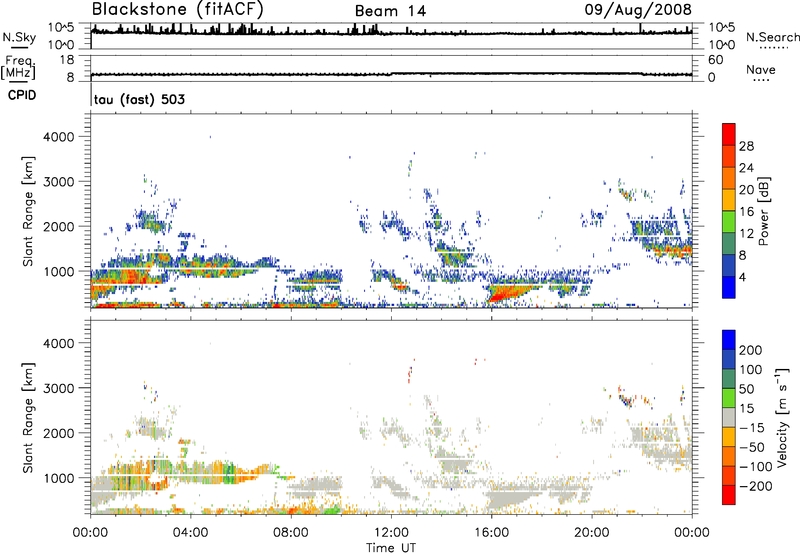Viewport: 800px width, 554px height.
Task: Click the 4000 tick of the power panel
Action: click(x=58, y=137)
